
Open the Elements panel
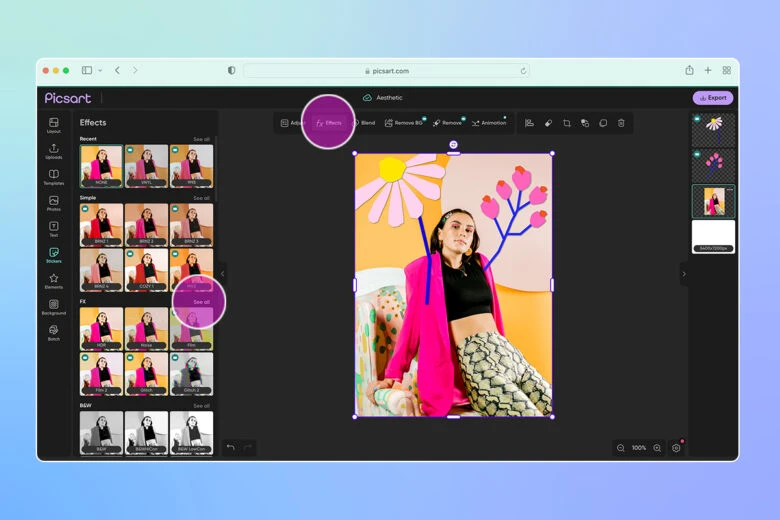tap(53, 281)
